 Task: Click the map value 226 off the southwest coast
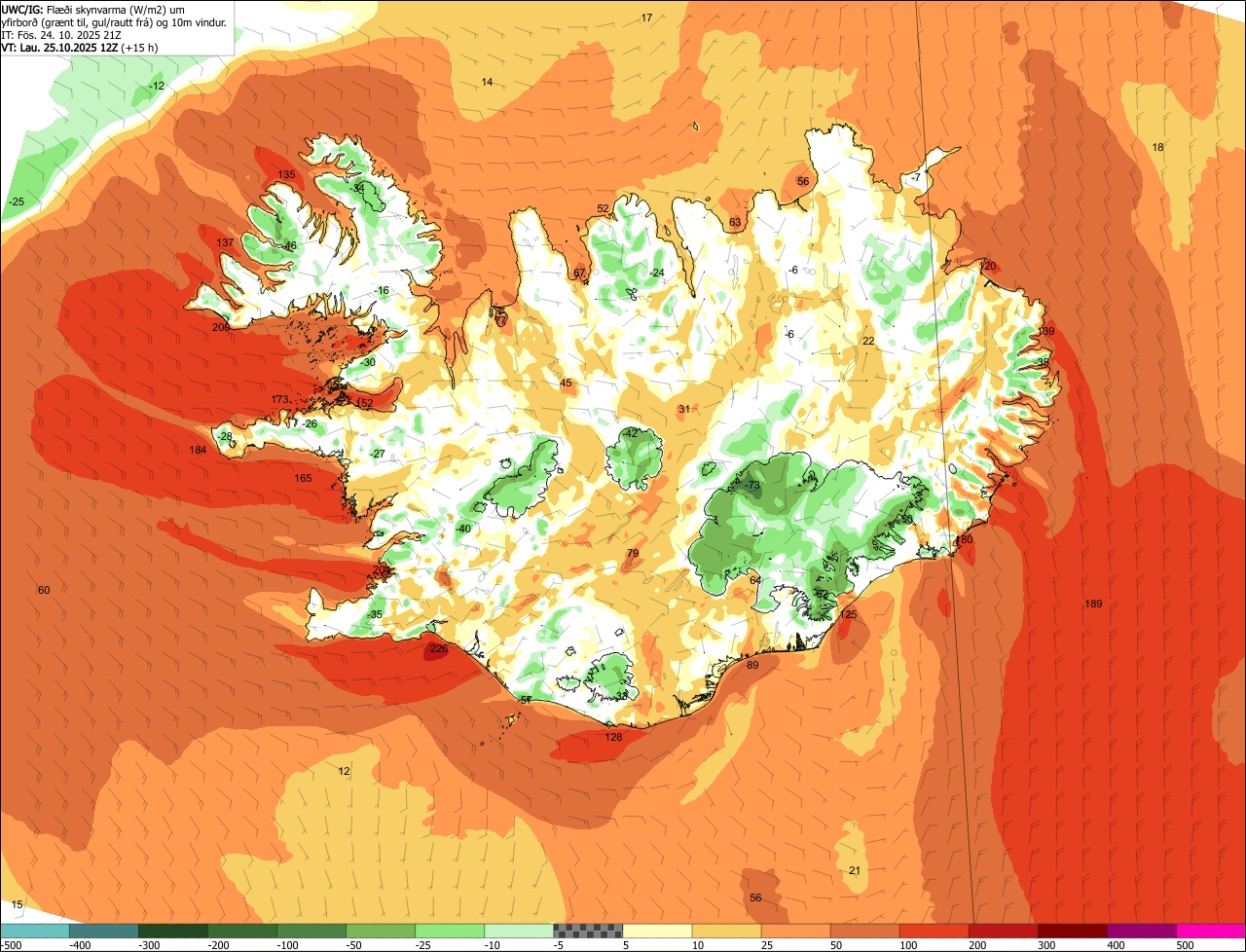click(x=439, y=648)
